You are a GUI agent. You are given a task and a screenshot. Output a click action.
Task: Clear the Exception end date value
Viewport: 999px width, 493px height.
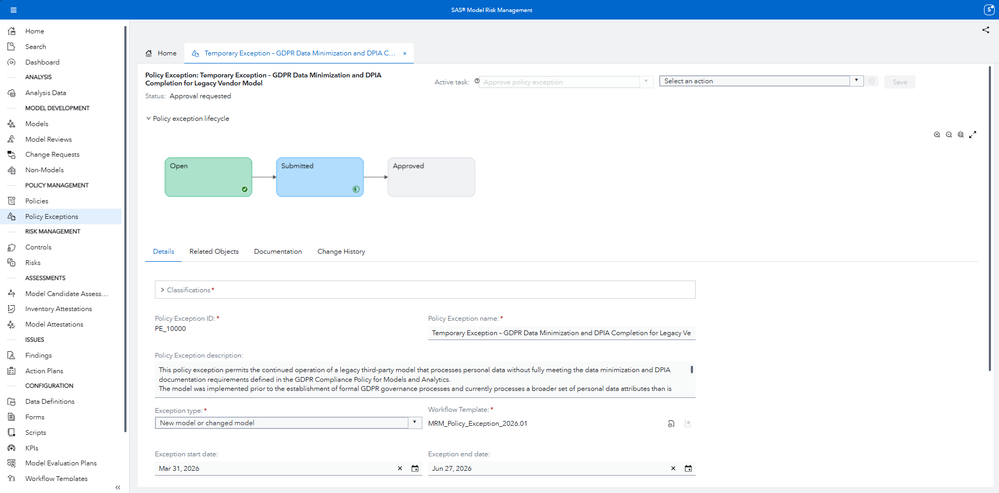pyautogui.click(x=673, y=469)
